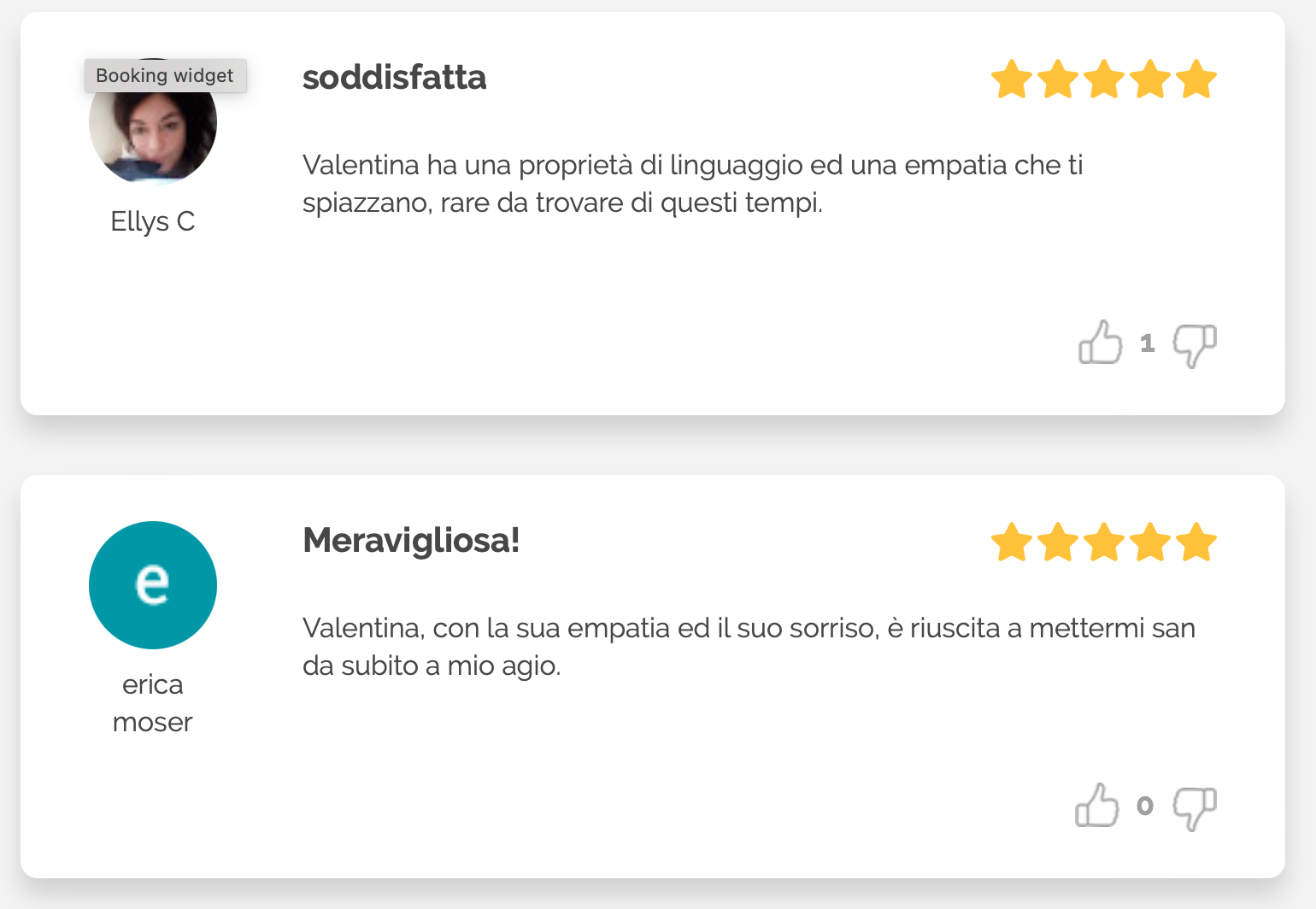1316x909 pixels.
Task: Dislike erica moser's review with thumbs down
Action: pyautogui.click(x=1194, y=807)
